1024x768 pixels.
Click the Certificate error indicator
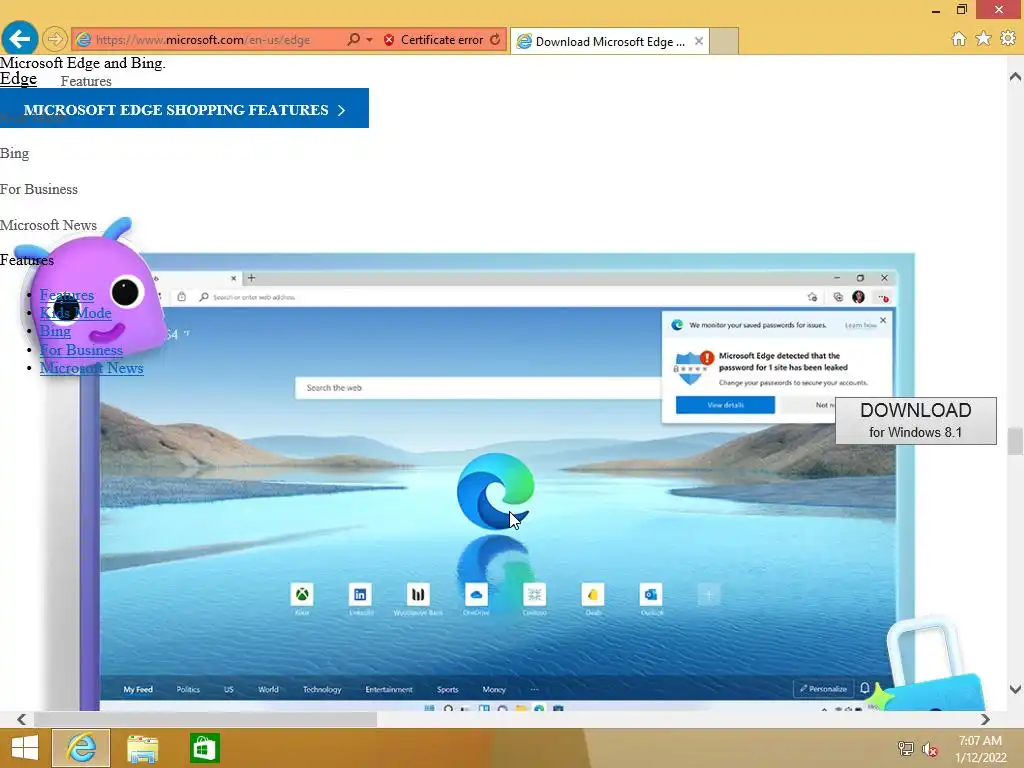(x=434, y=40)
